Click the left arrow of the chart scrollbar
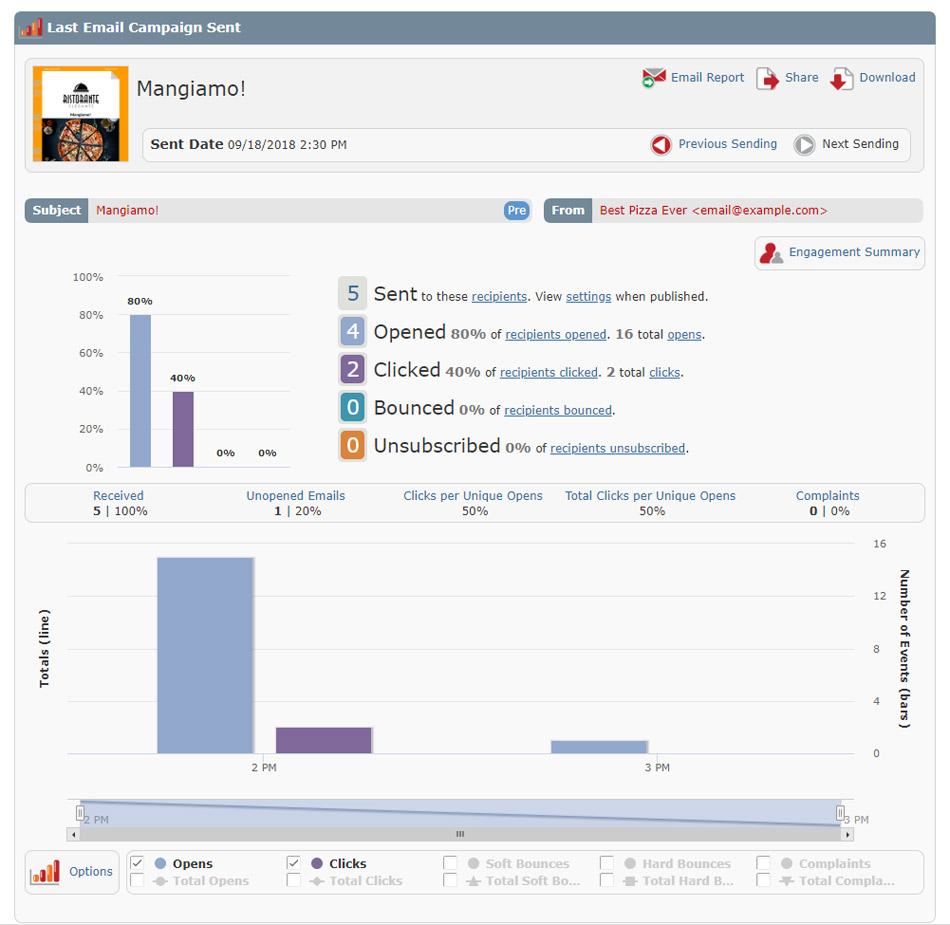Viewport: 950px width, 925px height. (x=73, y=835)
